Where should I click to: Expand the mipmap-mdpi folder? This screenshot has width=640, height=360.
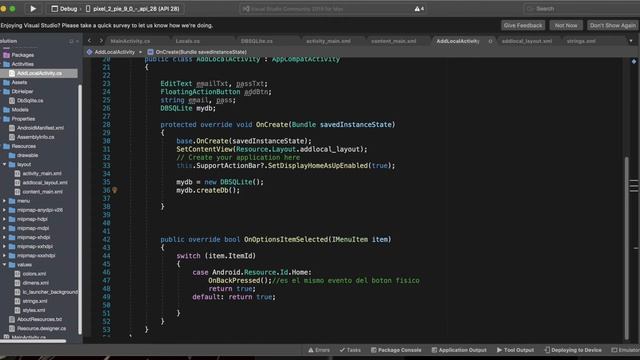click(4, 228)
